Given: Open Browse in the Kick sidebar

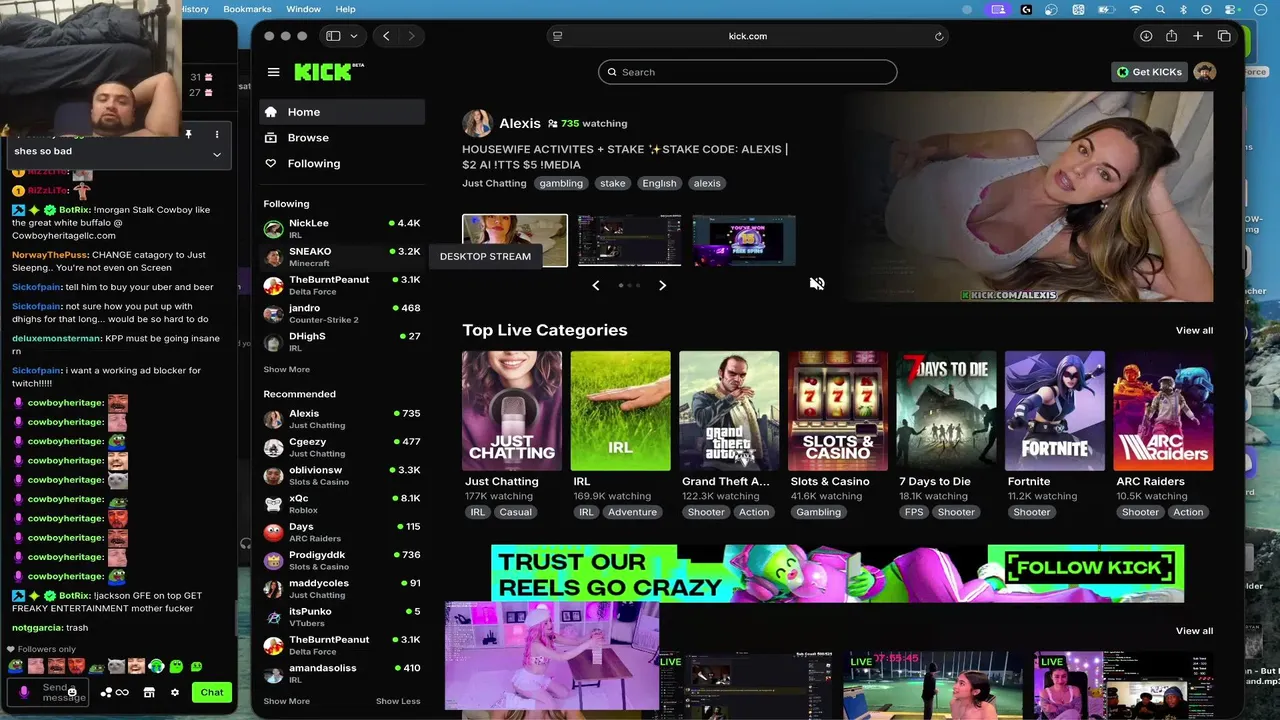Looking at the screenshot, I should (342, 138).
